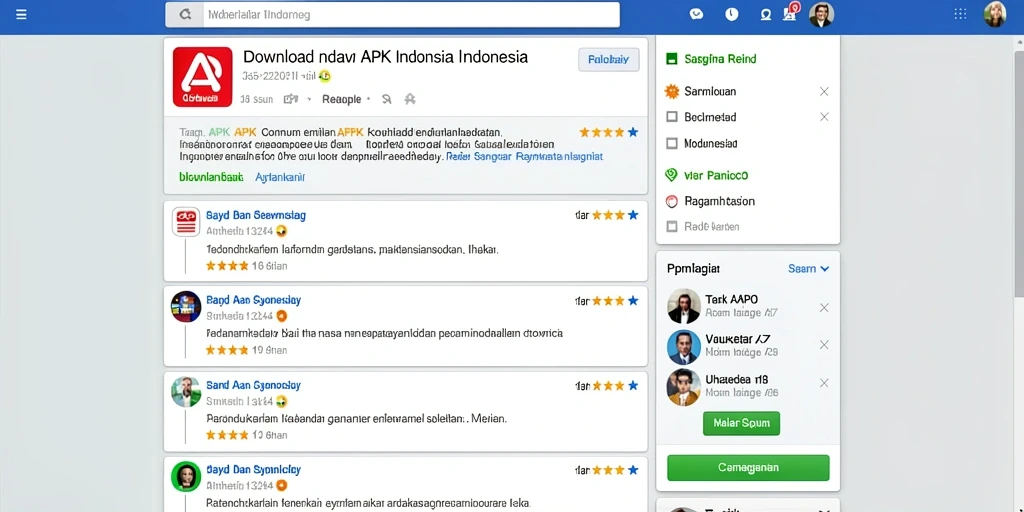Remove the Beclmetad entry with X
The image size is (1024, 512).
(824, 117)
